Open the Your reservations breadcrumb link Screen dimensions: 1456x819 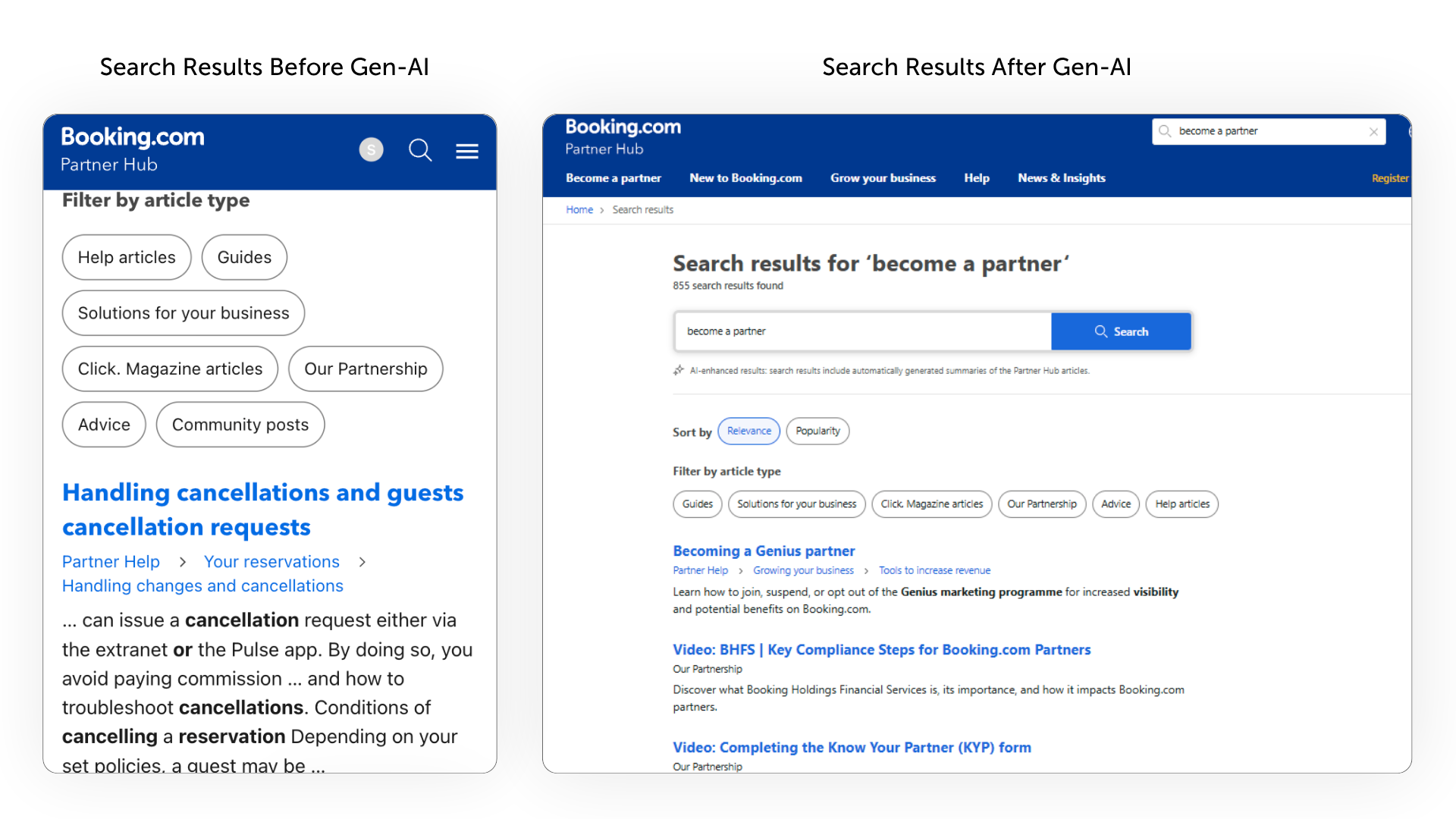tap(271, 562)
